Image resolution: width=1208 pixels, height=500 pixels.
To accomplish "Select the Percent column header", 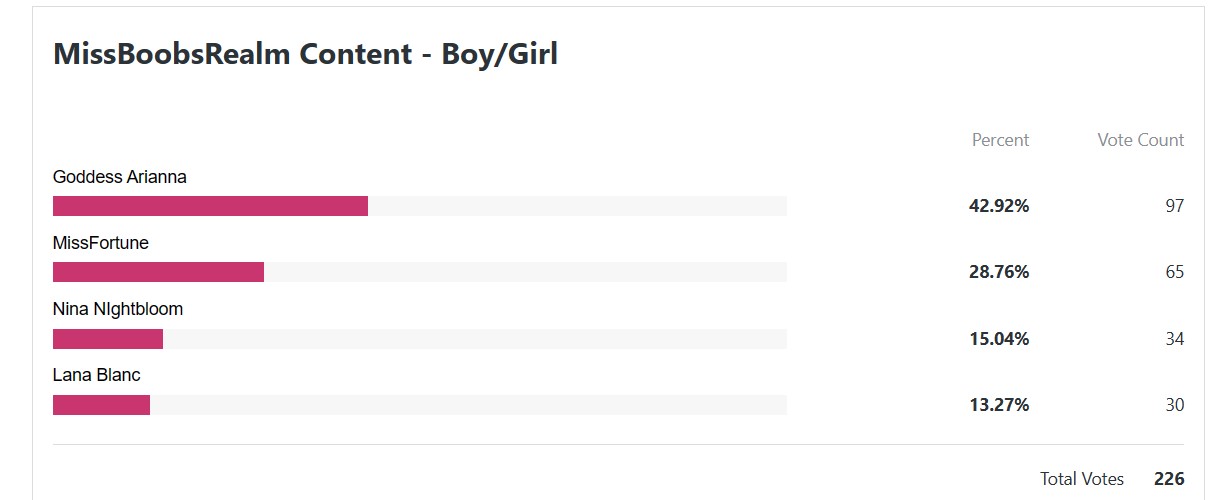I will click(1000, 140).
